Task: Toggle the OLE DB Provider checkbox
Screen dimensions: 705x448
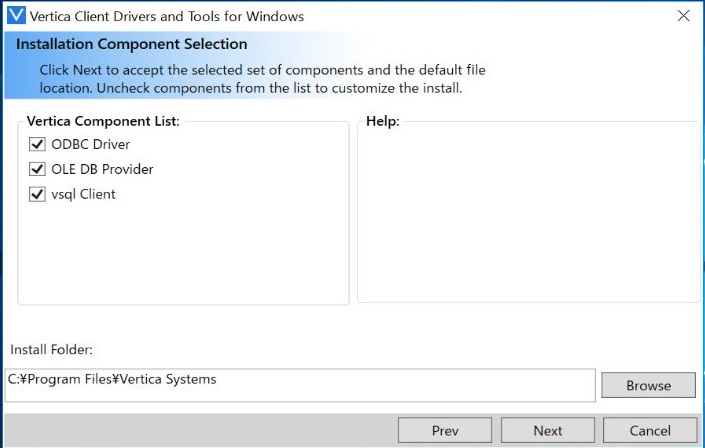Action: click(39, 170)
